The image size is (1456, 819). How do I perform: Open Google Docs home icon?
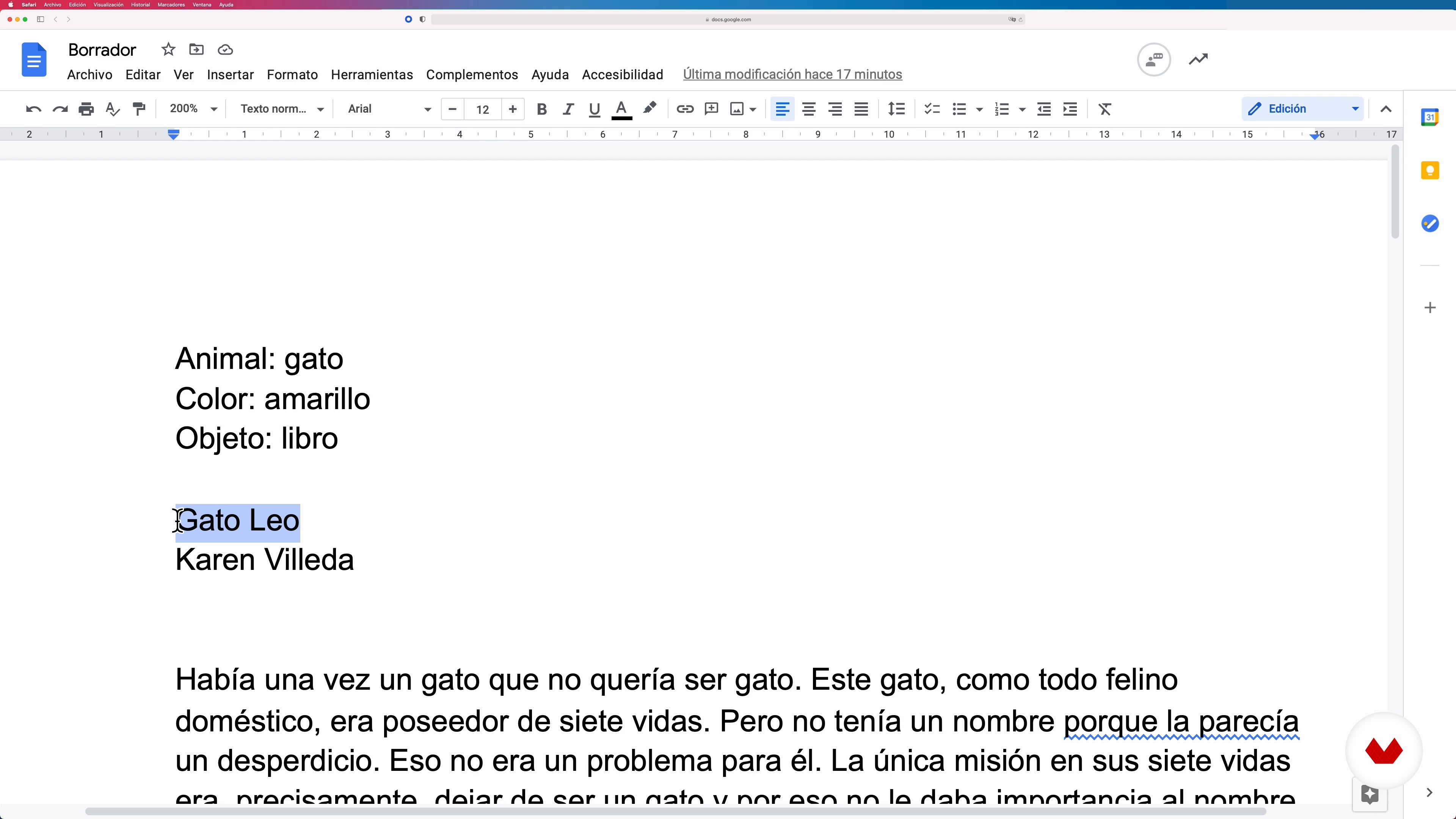(x=34, y=60)
